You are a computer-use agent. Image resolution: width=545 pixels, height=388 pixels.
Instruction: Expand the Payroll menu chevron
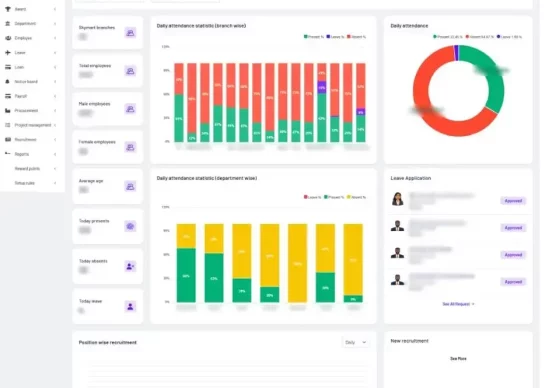55,96
